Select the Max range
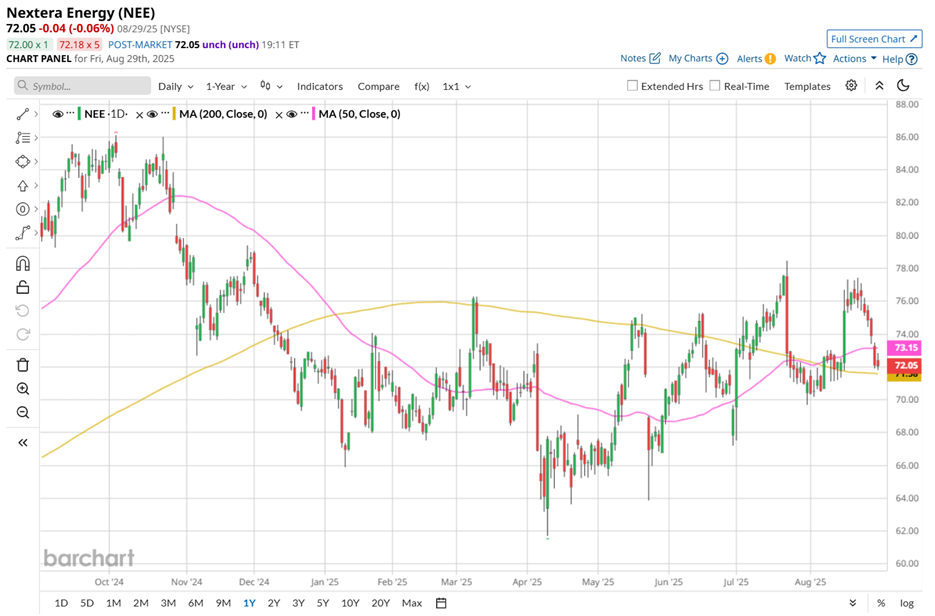Screen dimensions: 935x616 click(412, 603)
